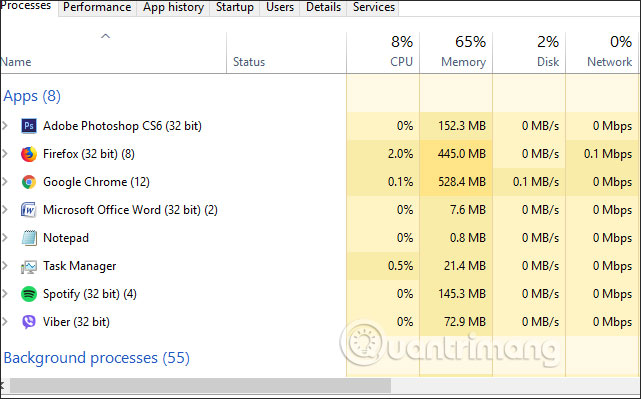Screen dimensions: 641x399
Task: Click Task Manager's 0.5% CPU value
Action: coord(400,266)
